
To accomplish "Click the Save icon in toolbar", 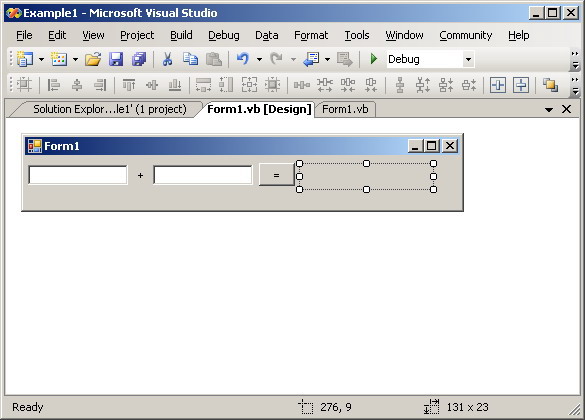I will pos(116,59).
